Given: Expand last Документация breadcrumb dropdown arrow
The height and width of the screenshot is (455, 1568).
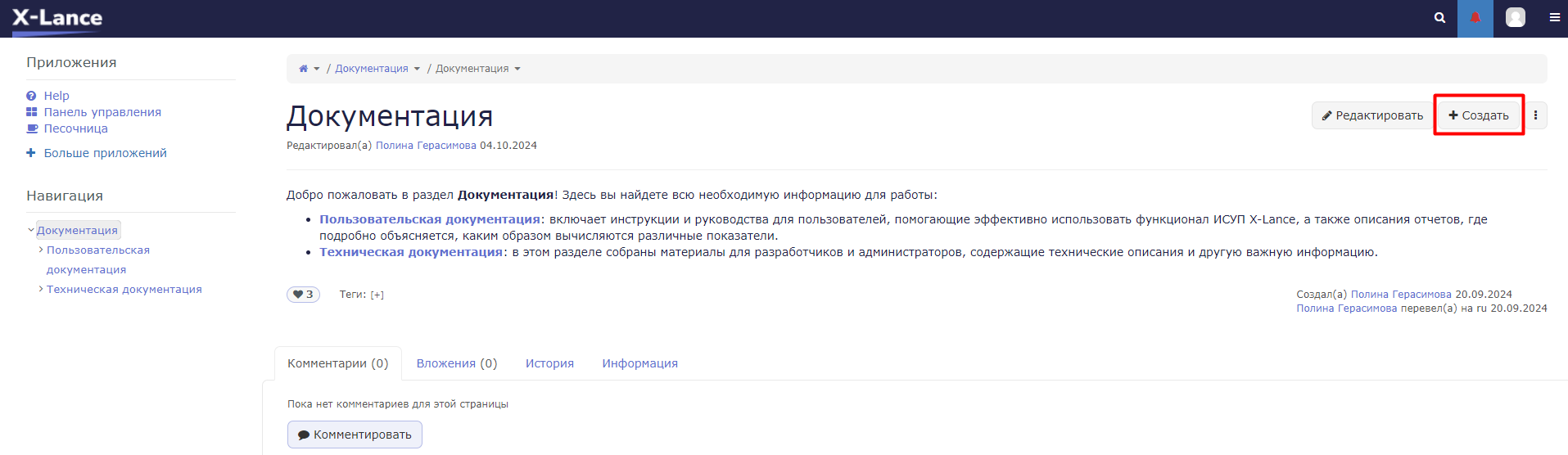Looking at the screenshot, I should click(517, 69).
